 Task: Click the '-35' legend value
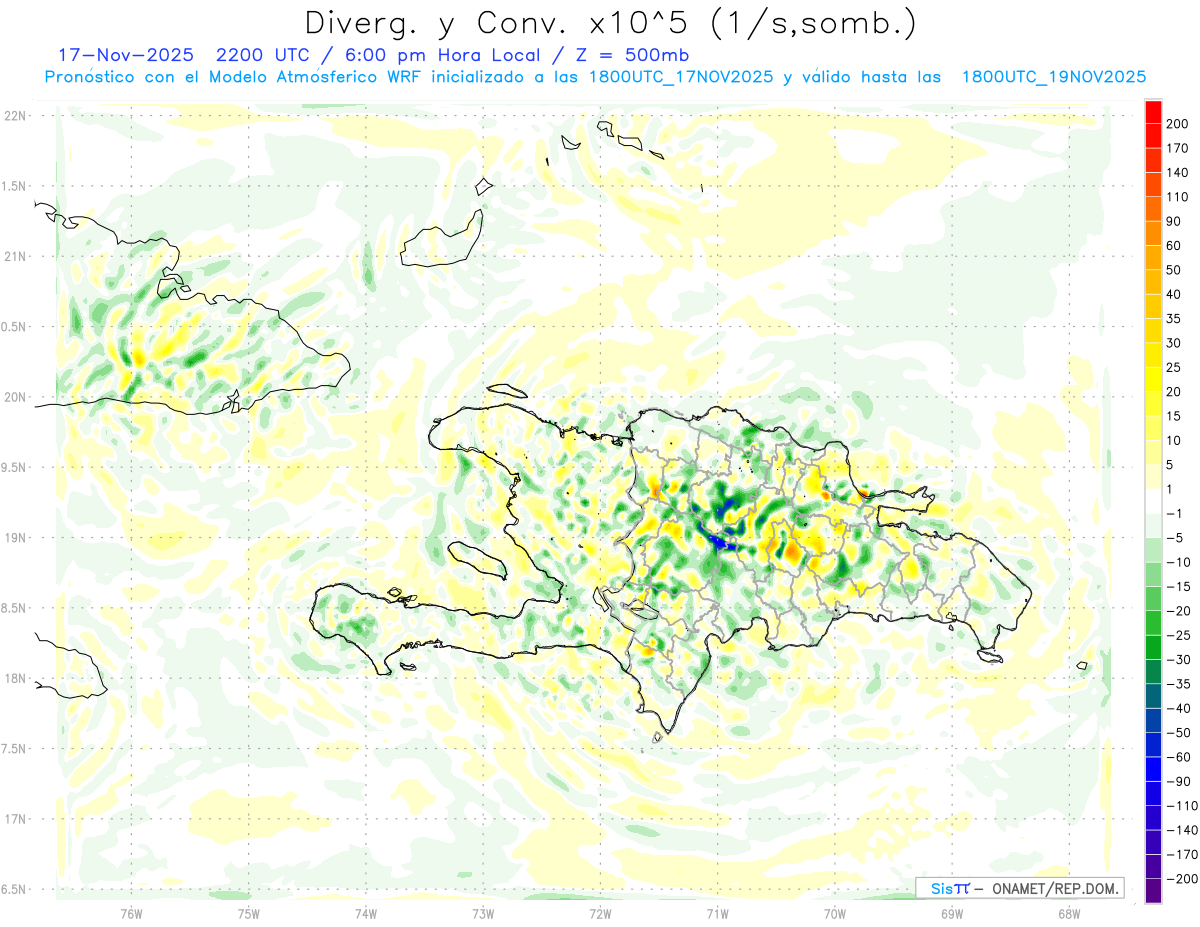coord(1178,684)
